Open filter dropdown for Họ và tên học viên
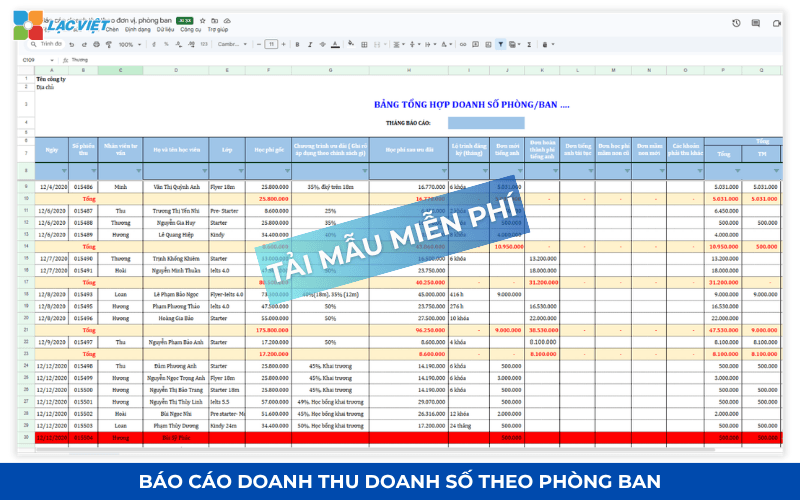The image size is (800, 500). pyautogui.click(x=204, y=171)
